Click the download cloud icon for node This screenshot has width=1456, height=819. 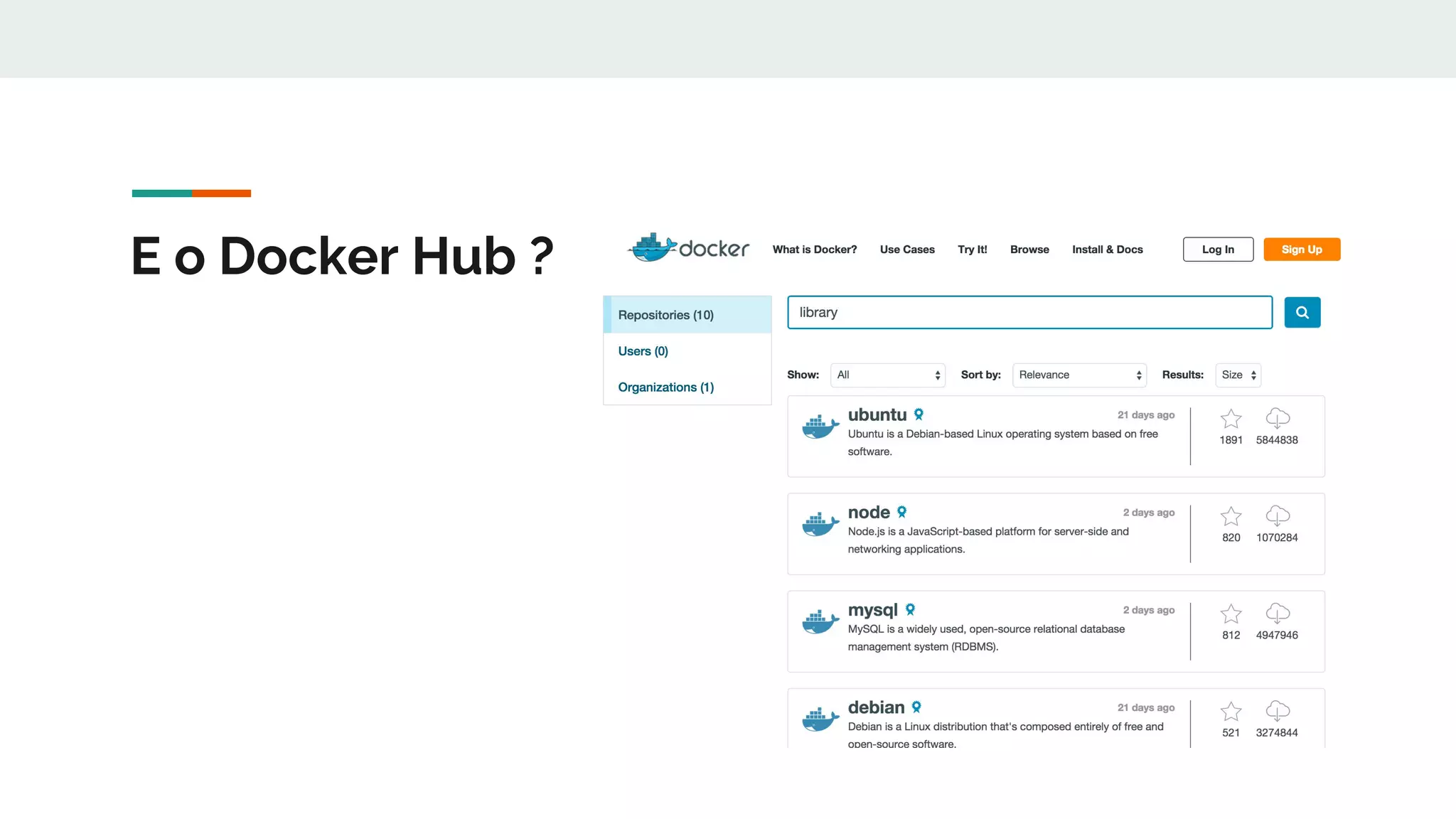pos(1278,515)
